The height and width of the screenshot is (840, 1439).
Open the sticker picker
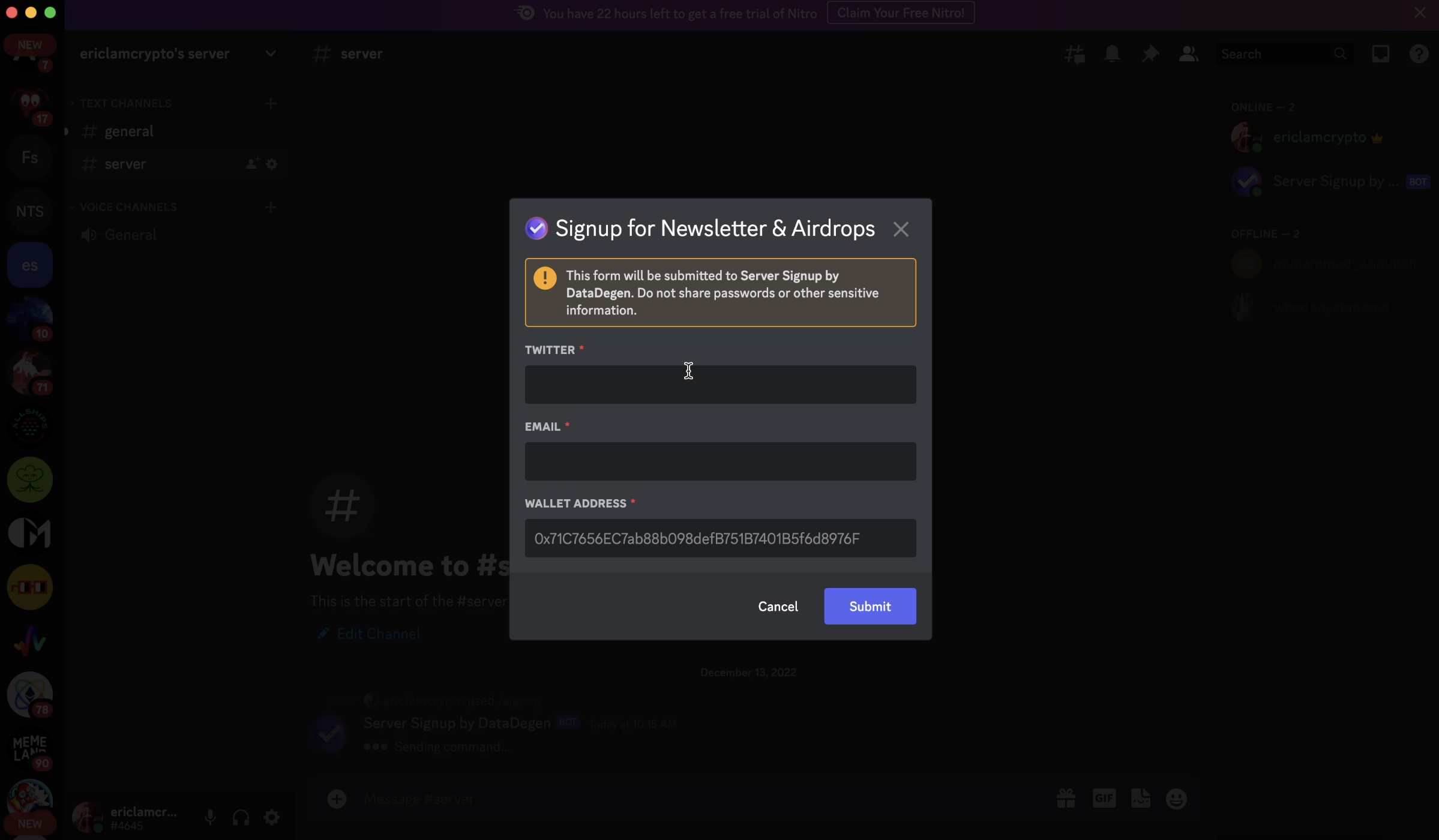pyautogui.click(x=1141, y=799)
